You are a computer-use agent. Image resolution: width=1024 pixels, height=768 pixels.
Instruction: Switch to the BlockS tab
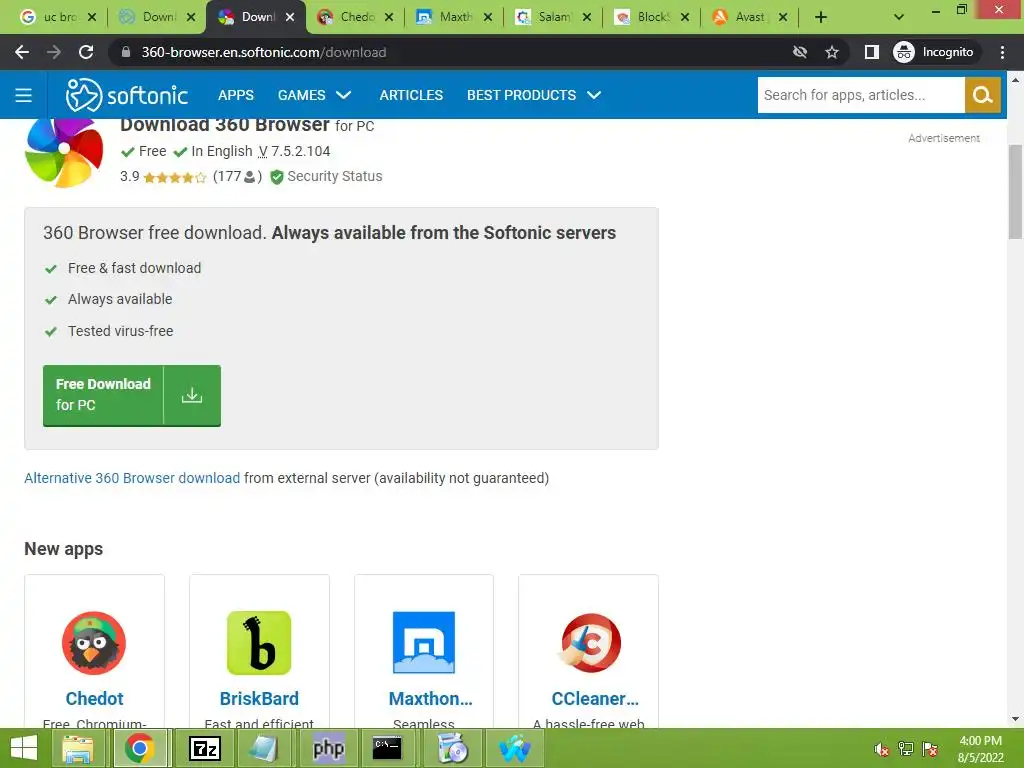(652, 17)
